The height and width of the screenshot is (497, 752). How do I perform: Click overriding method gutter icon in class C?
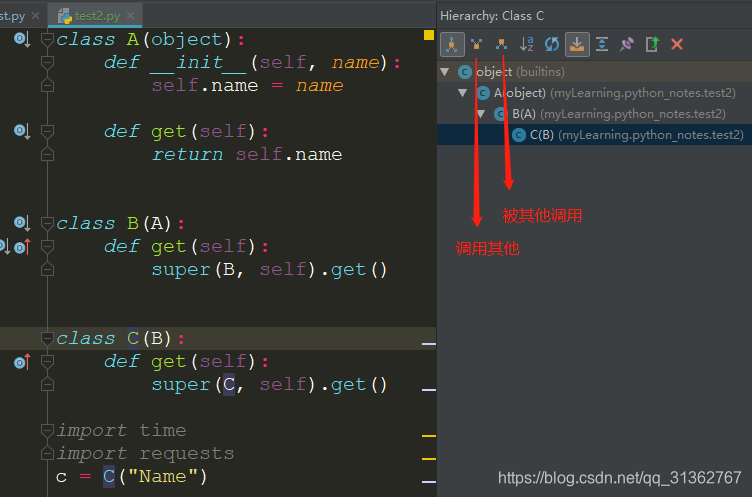coord(21,362)
